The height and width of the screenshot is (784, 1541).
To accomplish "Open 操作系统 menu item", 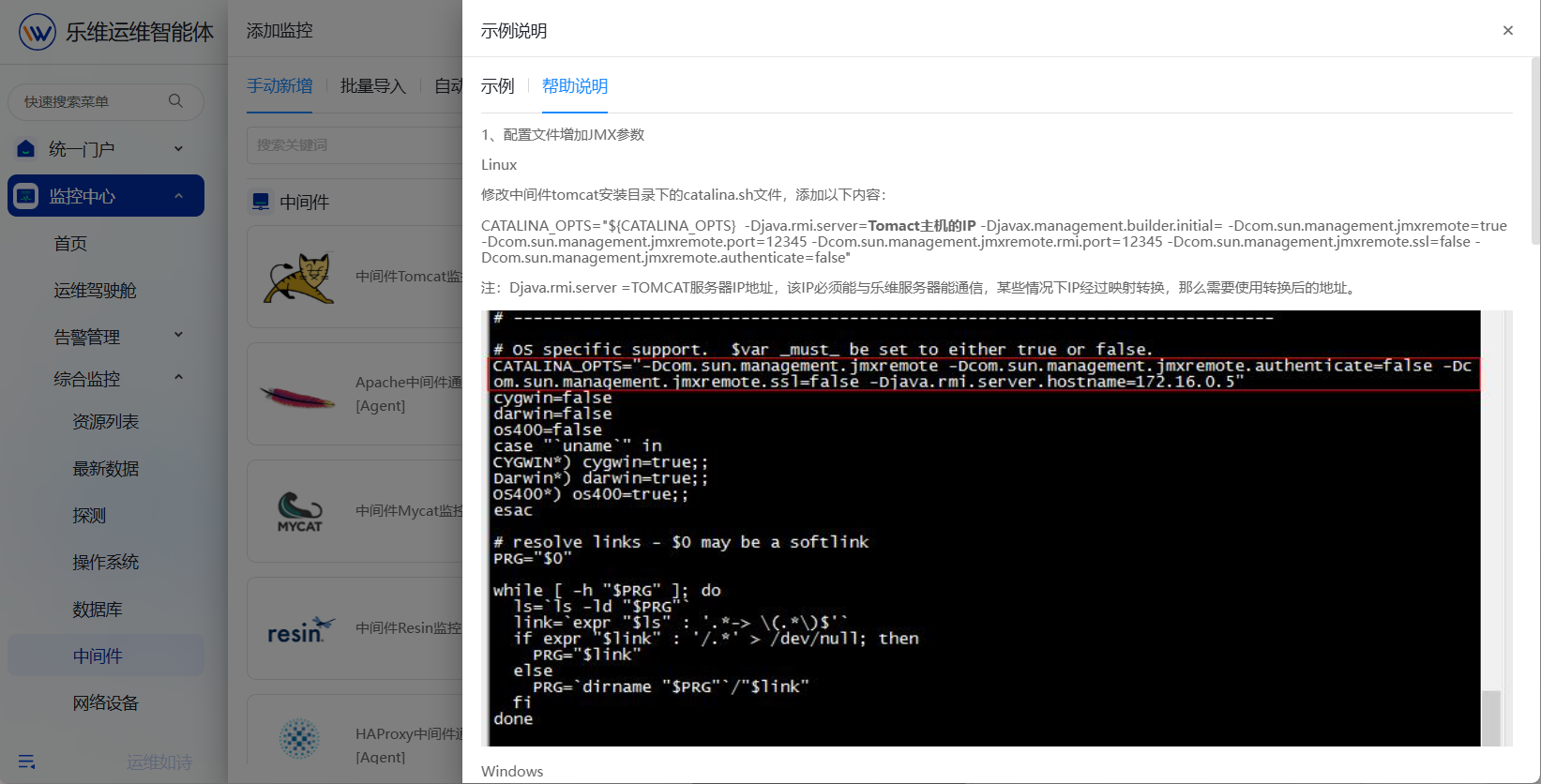I will [x=106, y=563].
